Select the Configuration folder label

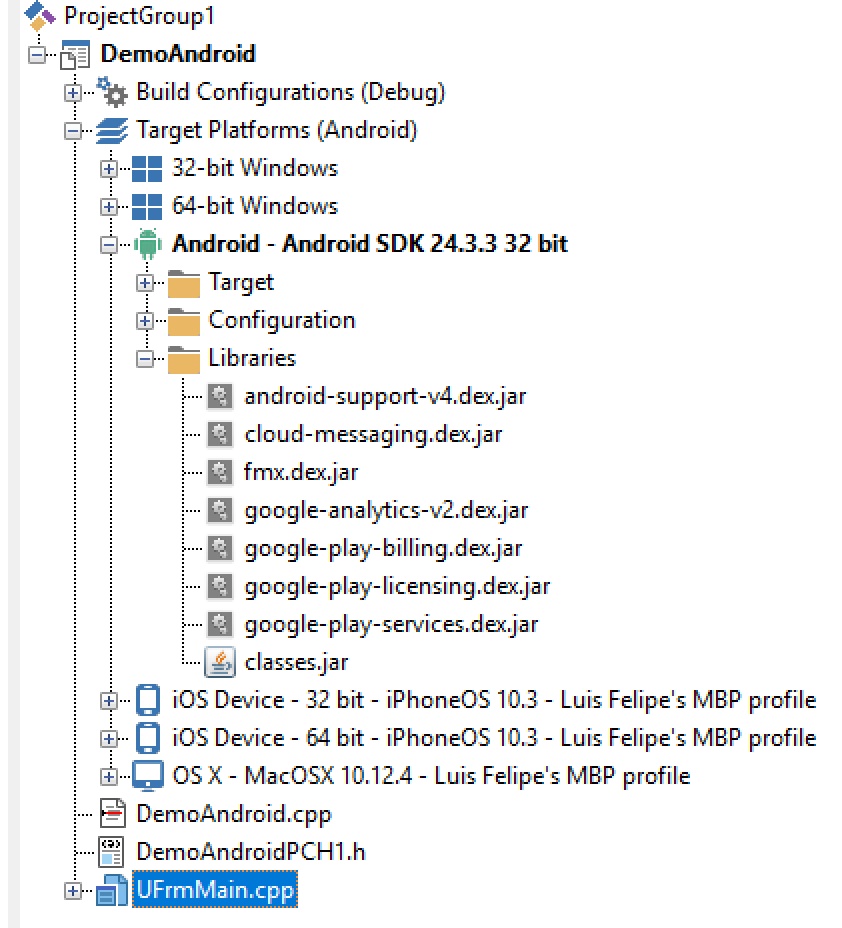[x=282, y=321]
